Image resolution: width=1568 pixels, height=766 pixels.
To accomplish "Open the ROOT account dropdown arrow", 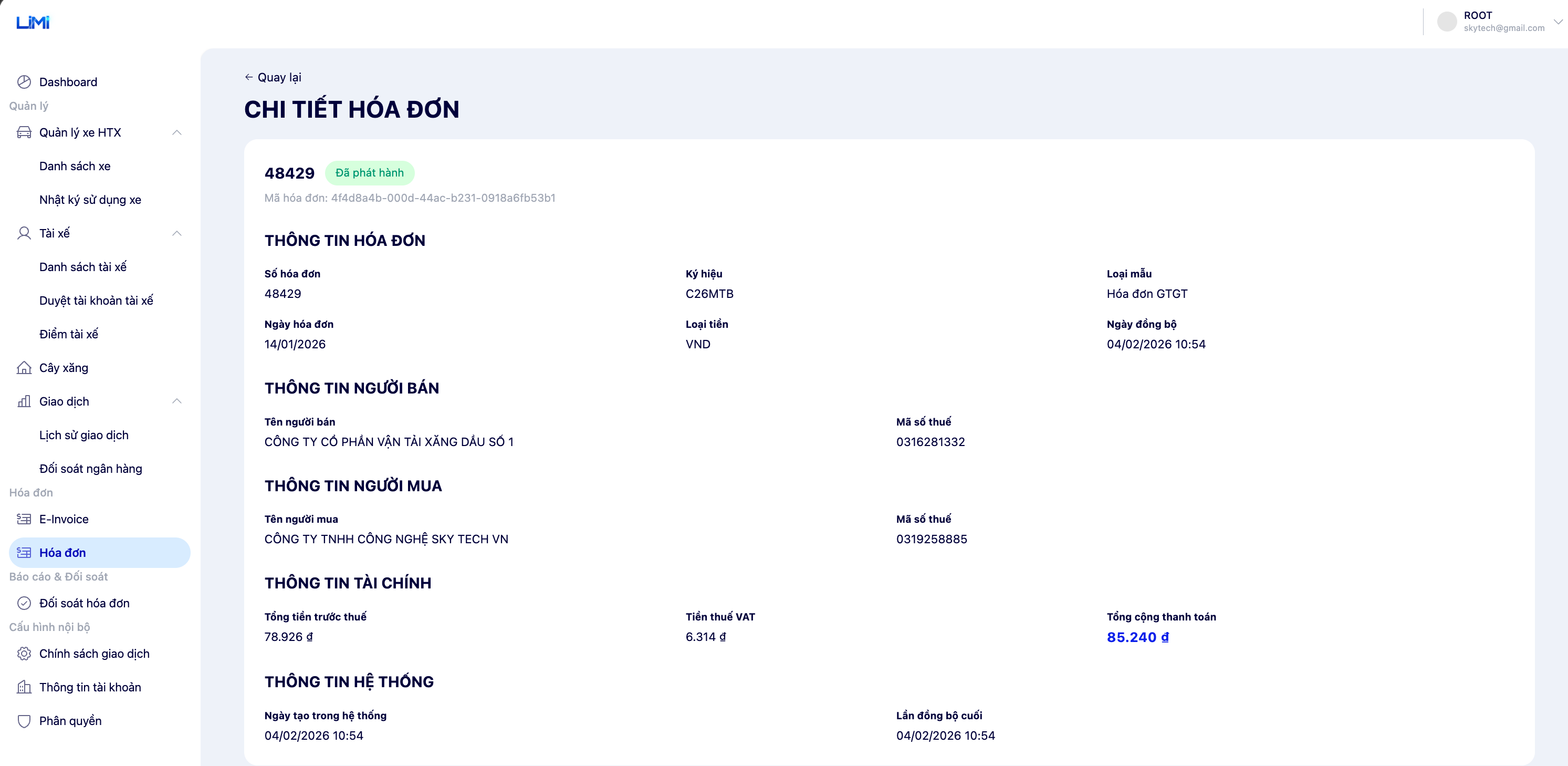I will 1557,22.
